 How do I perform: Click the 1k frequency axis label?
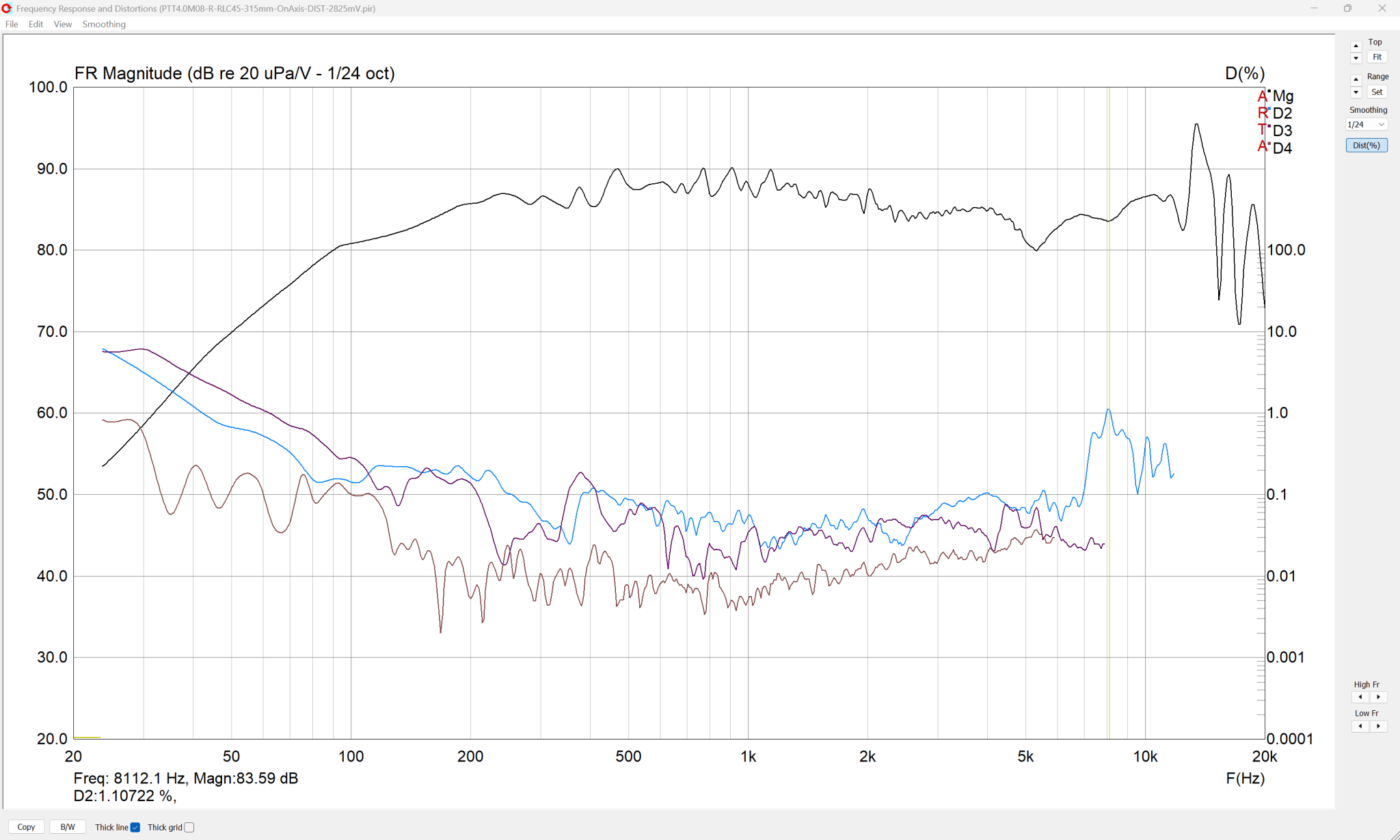click(x=748, y=757)
